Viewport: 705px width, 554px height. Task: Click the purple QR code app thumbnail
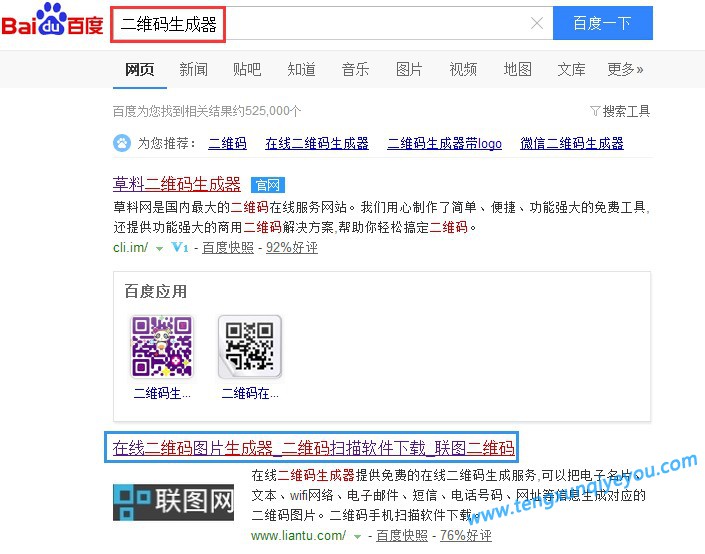pos(161,347)
